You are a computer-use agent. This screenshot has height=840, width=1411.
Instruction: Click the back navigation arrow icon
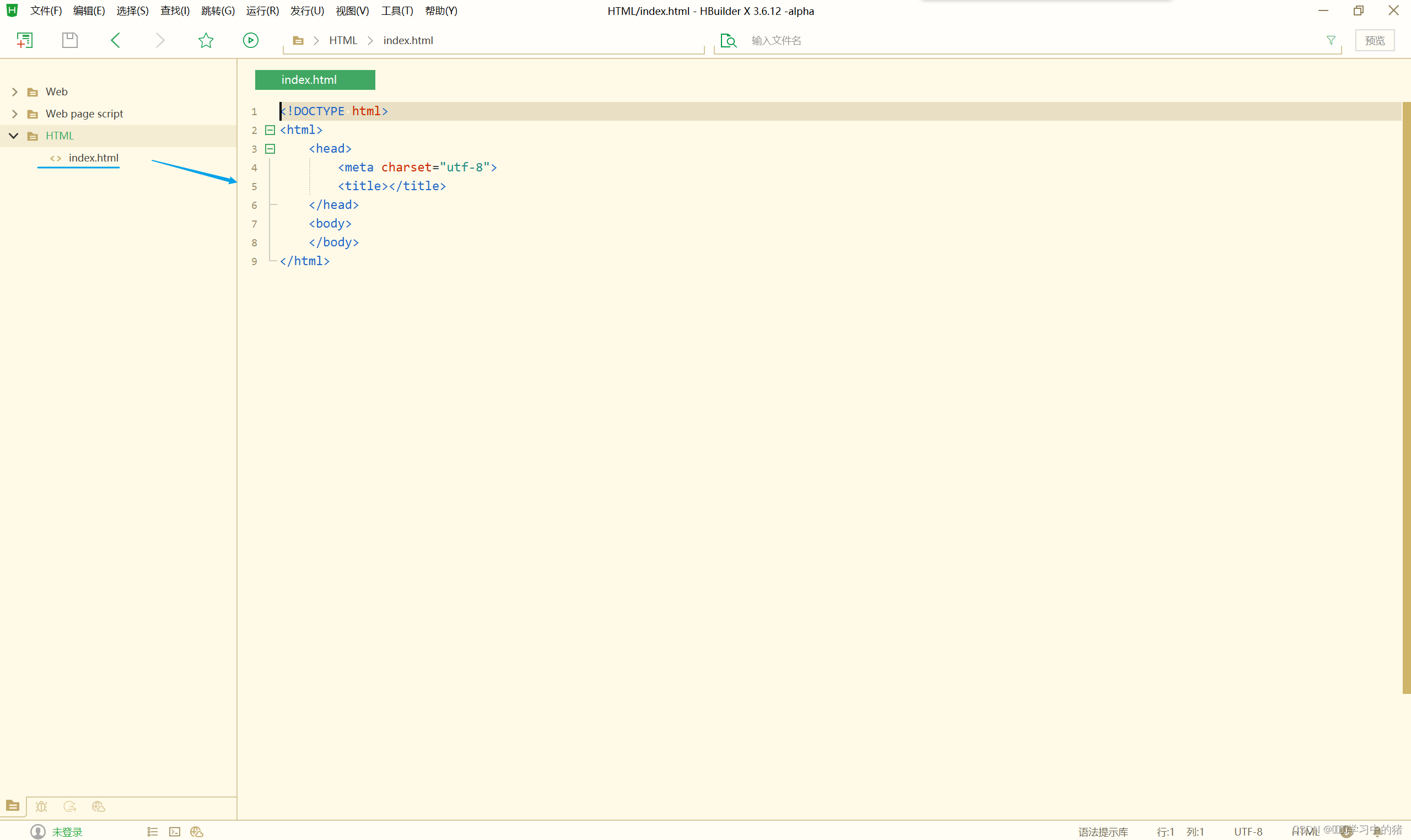[x=115, y=40]
